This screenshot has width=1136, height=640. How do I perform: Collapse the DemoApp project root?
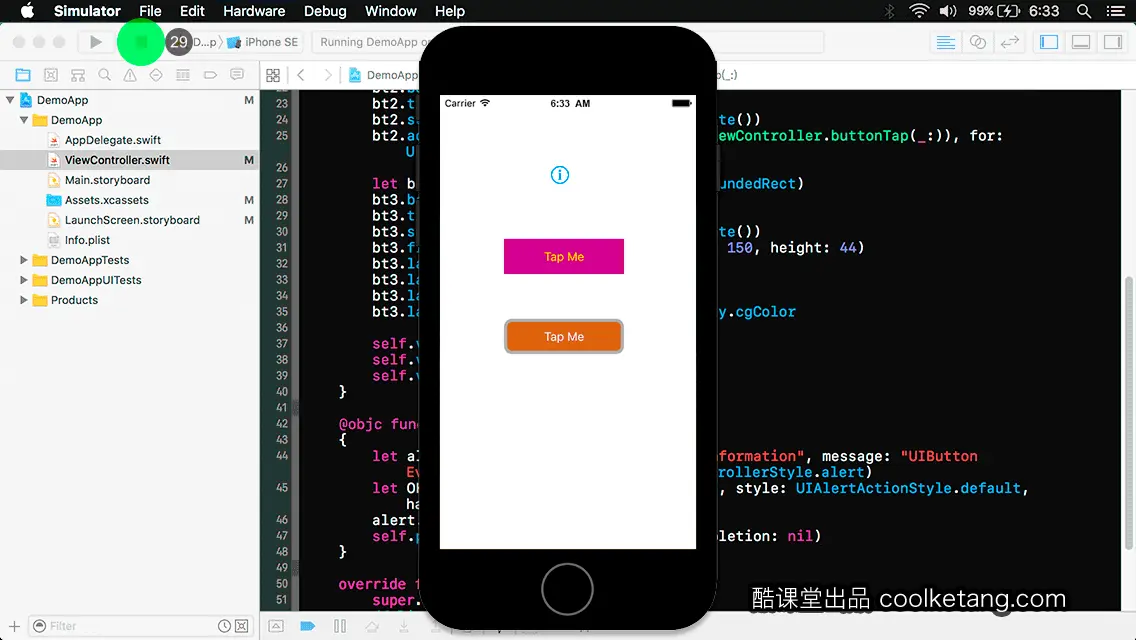[x=10, y=100]
